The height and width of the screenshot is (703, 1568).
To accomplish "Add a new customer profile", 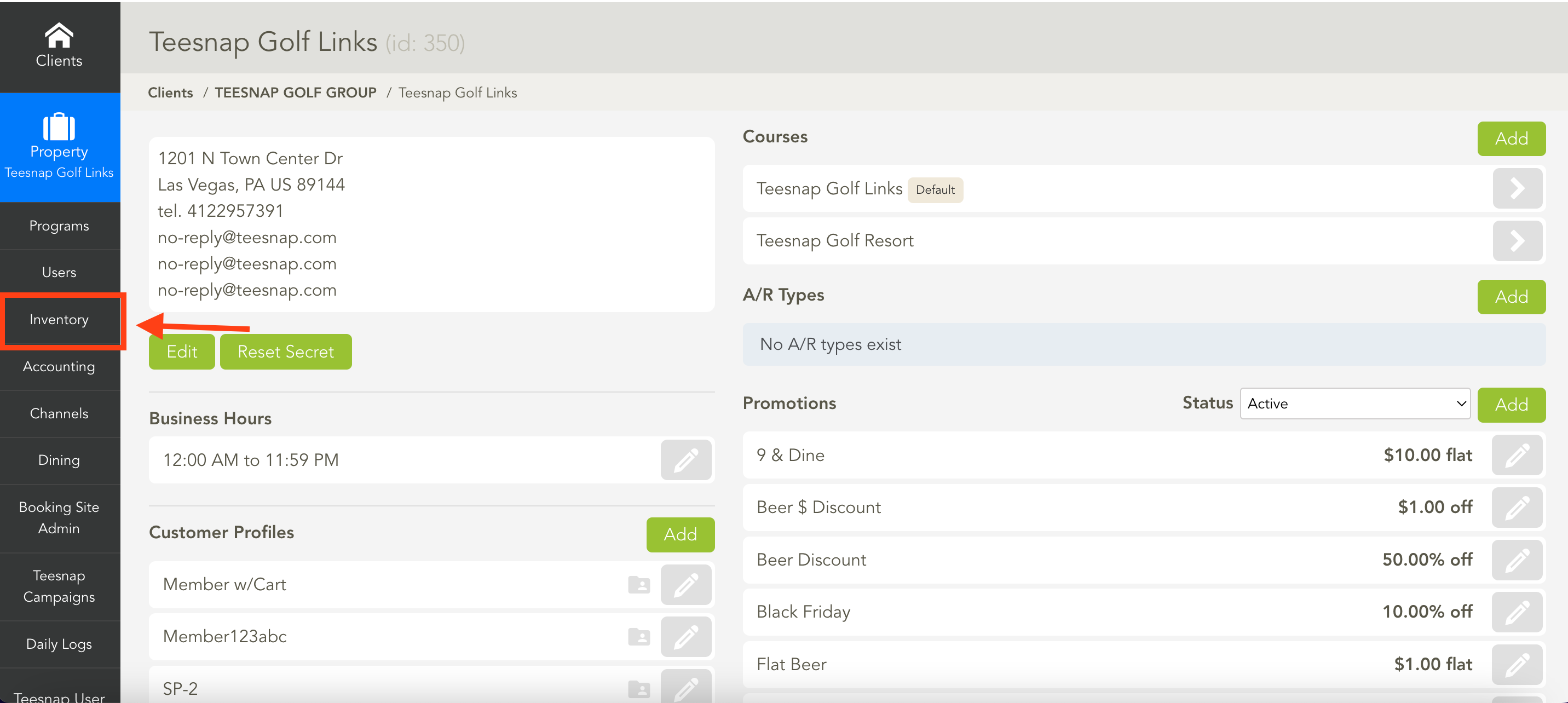I will click(x=680, y=534).
